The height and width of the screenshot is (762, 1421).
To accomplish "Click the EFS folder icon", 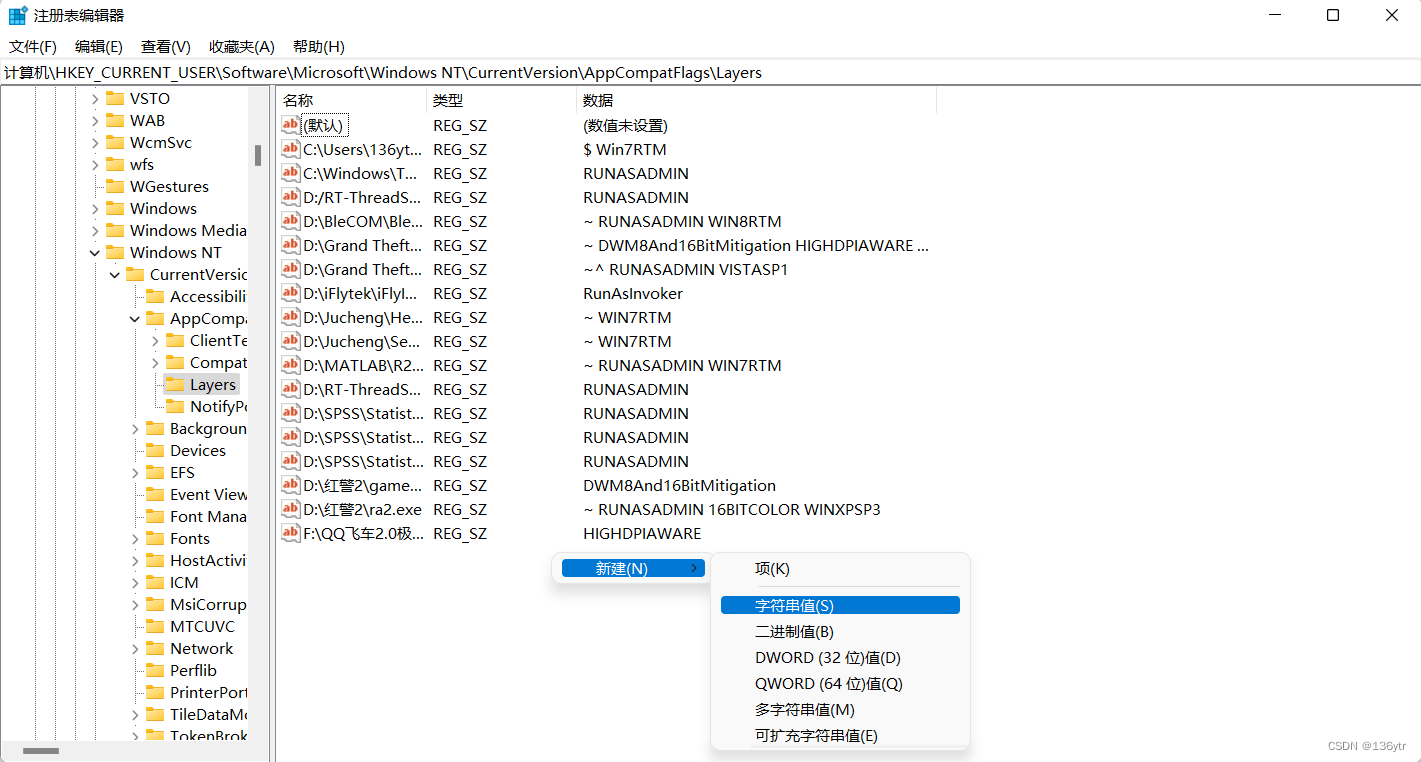I will 154,472.
